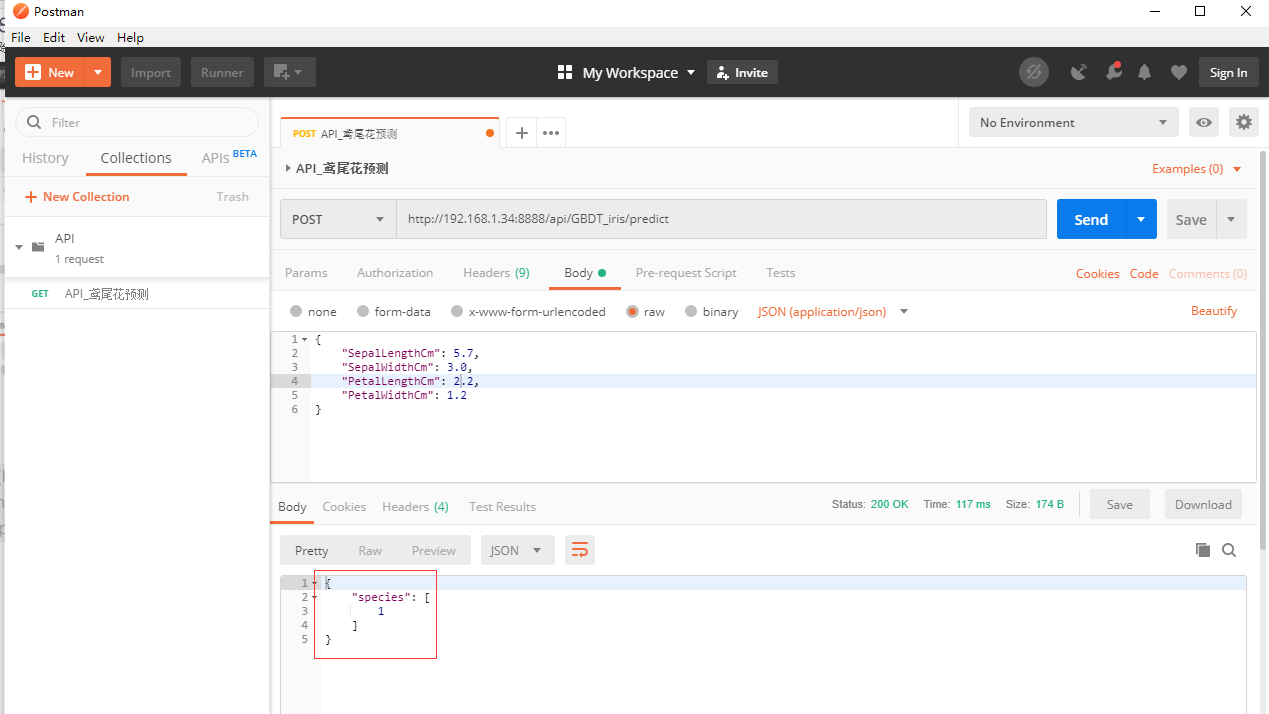This screenshot has width=1269, height=714.
Task: Open the response JSON format dropdown
Action: pos(518,550)
